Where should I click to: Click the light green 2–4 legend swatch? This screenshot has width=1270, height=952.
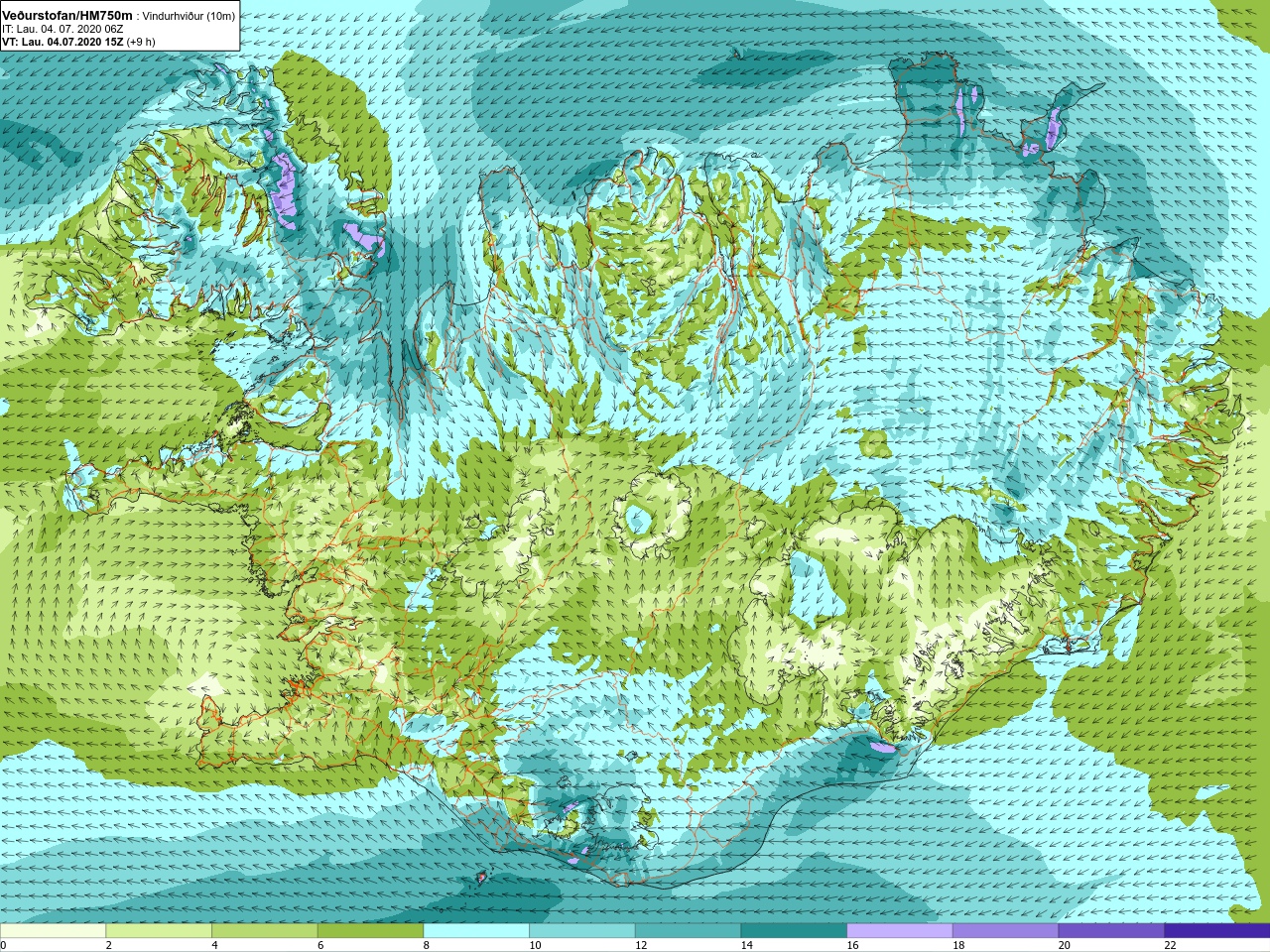click(x=159, y=931)
